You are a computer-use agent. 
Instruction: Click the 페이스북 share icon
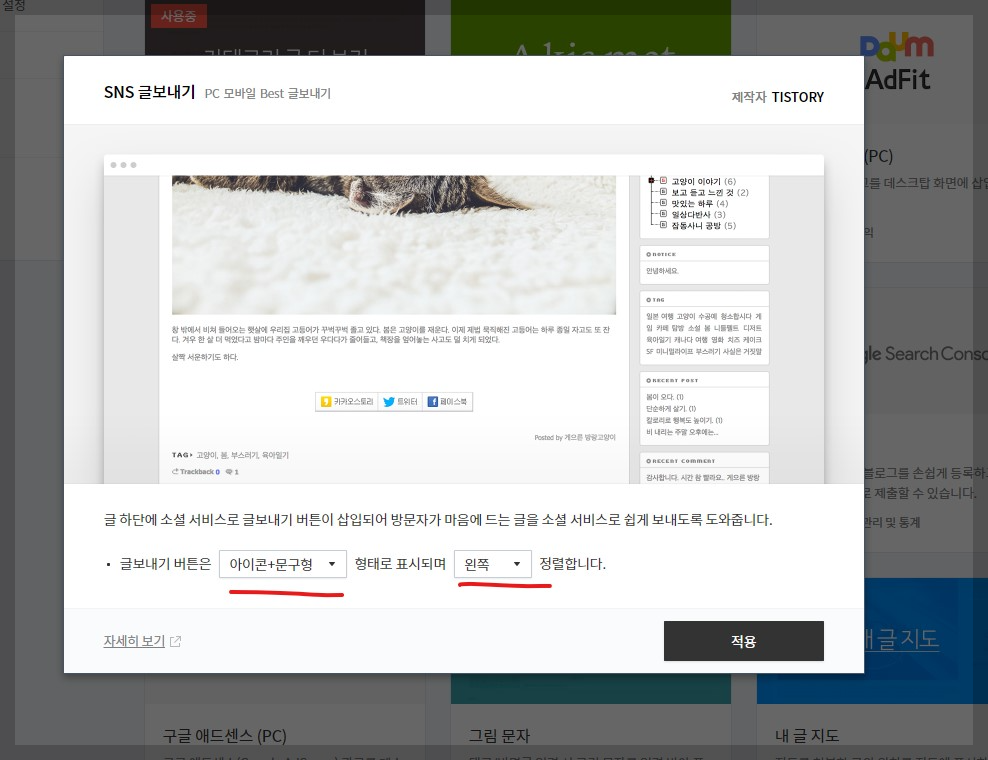click(433, 401)
